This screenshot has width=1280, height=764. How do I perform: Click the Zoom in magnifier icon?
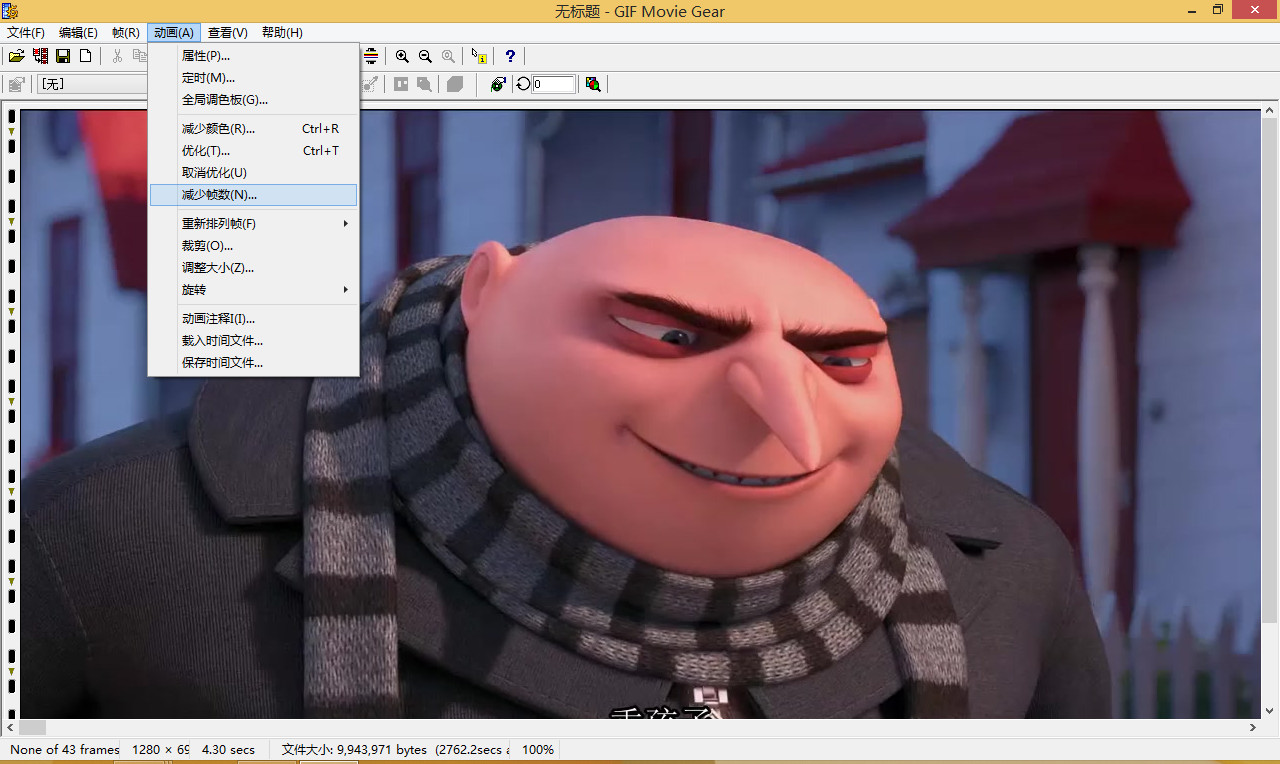click(x=402, y=56)
